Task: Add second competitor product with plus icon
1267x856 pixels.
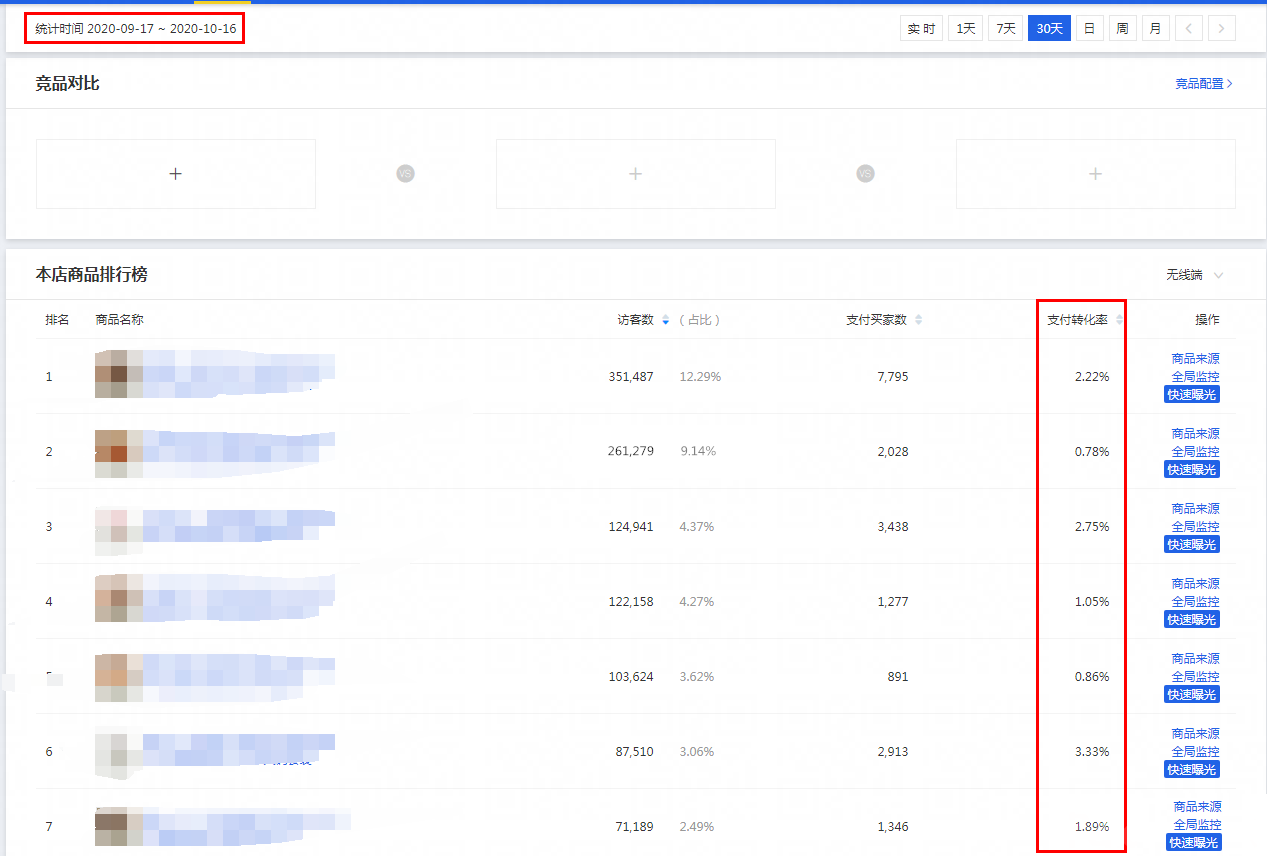Action: (635, 174)
